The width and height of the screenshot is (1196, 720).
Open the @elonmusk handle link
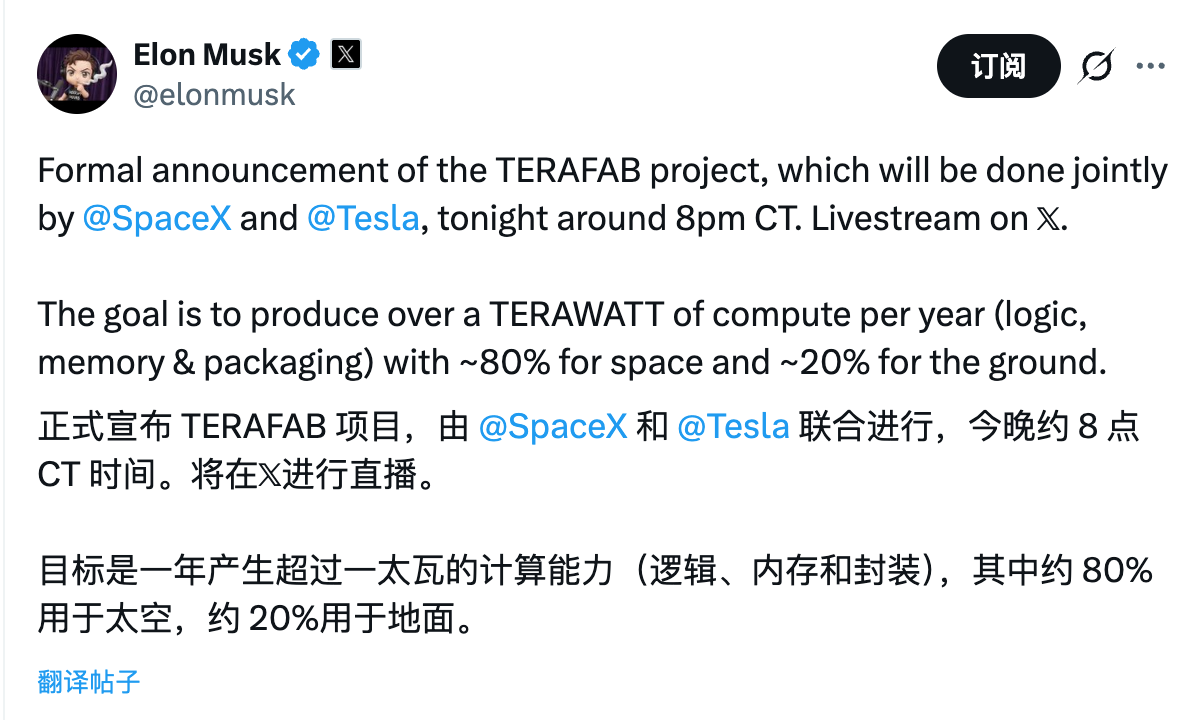(x=214, y=94)
